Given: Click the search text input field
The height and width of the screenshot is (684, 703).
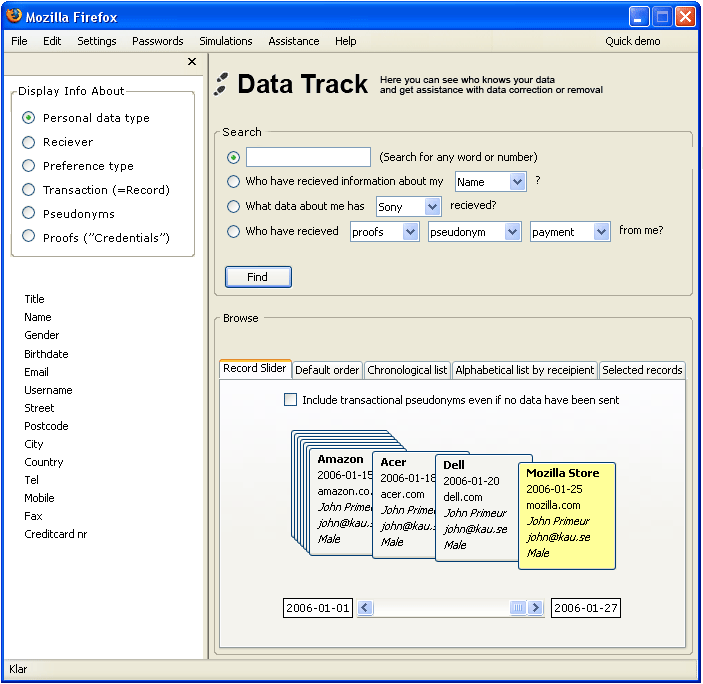Looking at the screenshot, I should pyautogui.click(x=308, y=157).
